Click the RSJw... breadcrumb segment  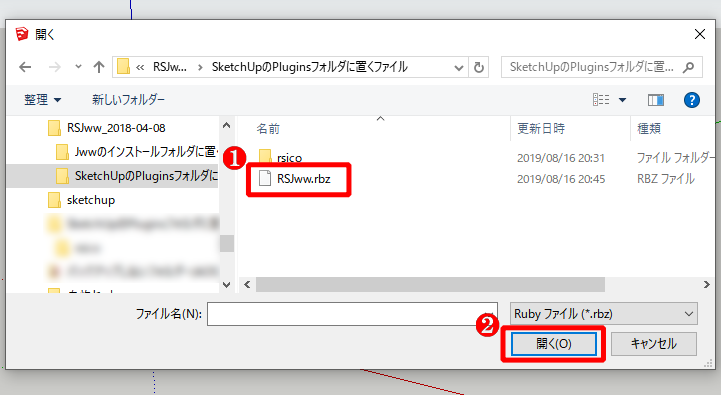pos(170,67)
